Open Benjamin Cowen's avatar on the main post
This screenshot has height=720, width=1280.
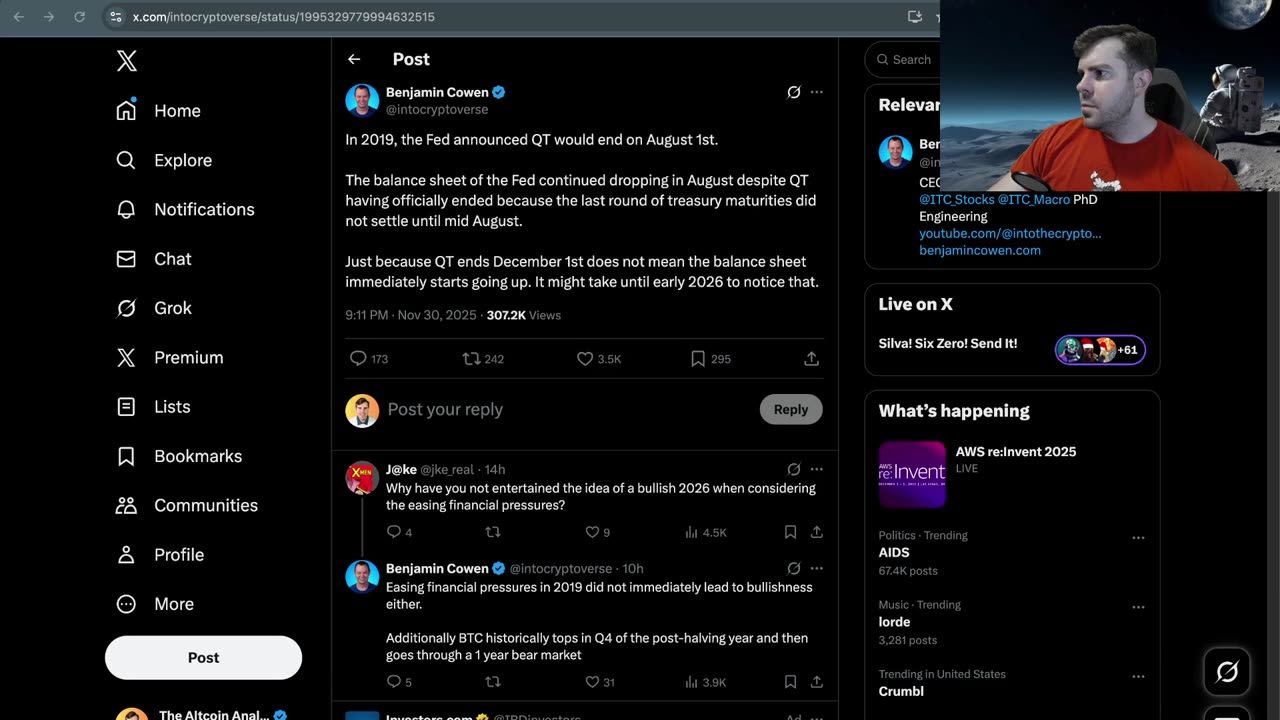tap(362, 100)
